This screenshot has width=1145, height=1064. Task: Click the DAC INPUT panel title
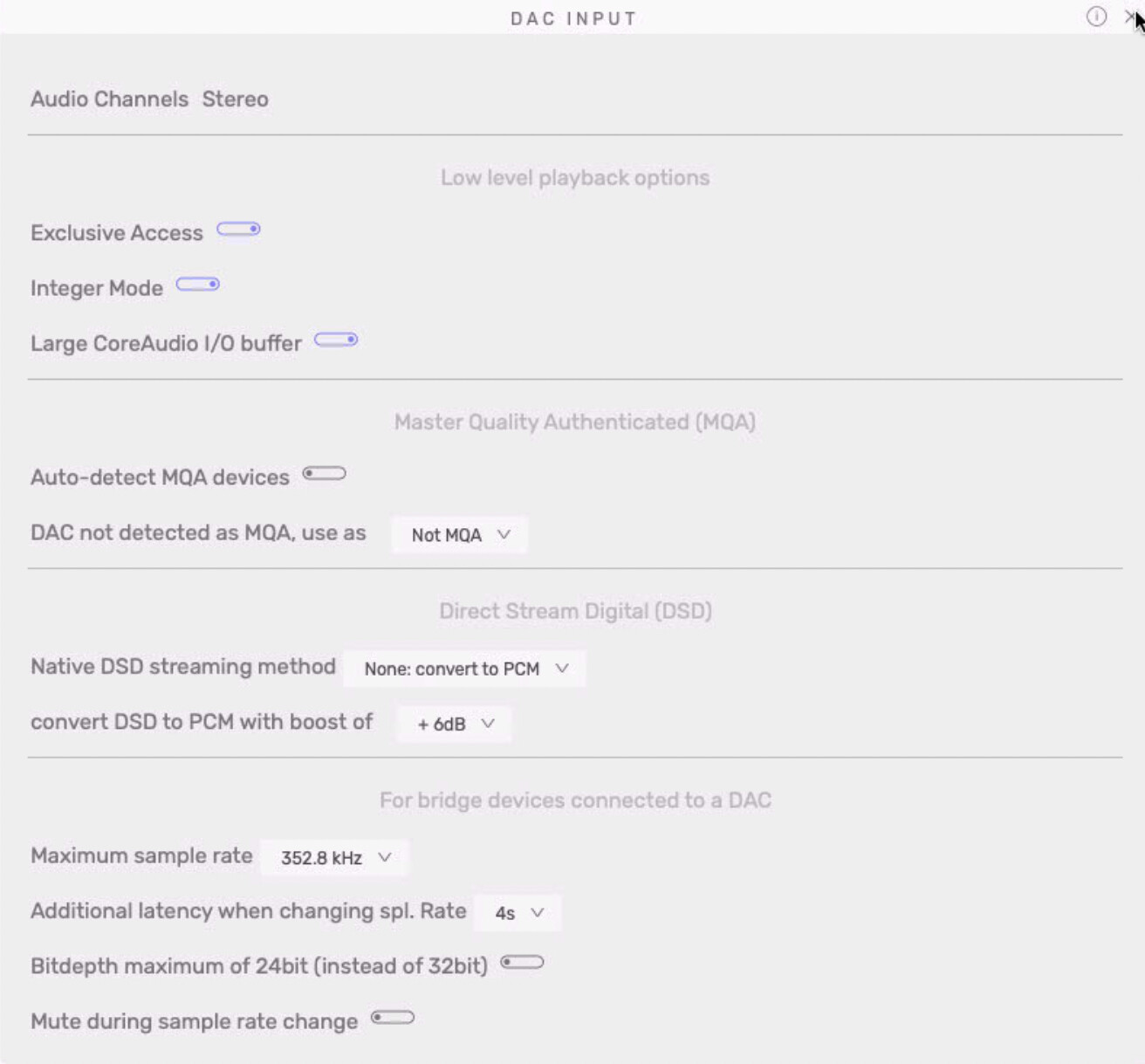click(573, 18)
